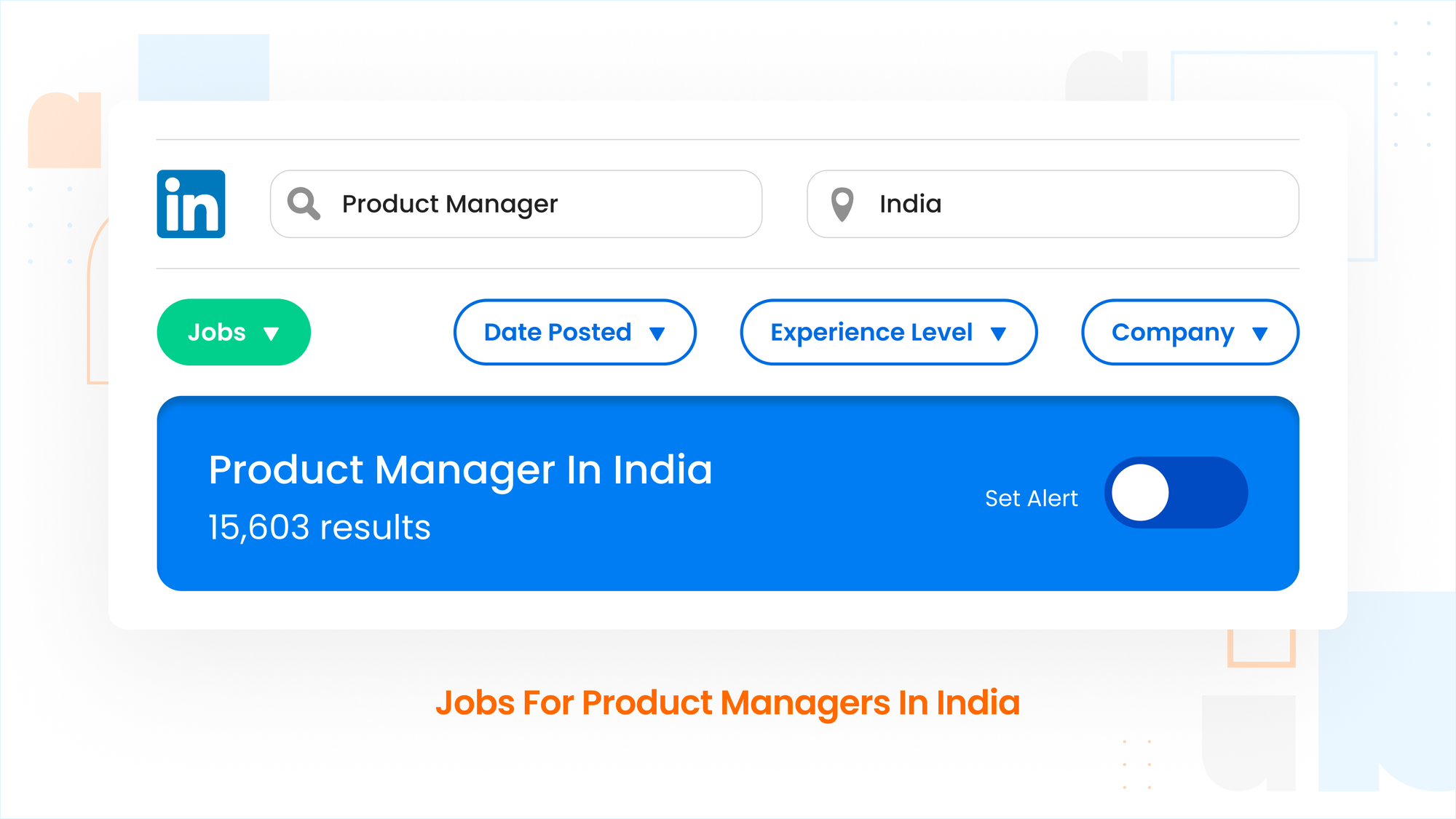Click the Product Manager search input field
Image resolution: width=1456 pixels, height=819 pixels.
516,203
